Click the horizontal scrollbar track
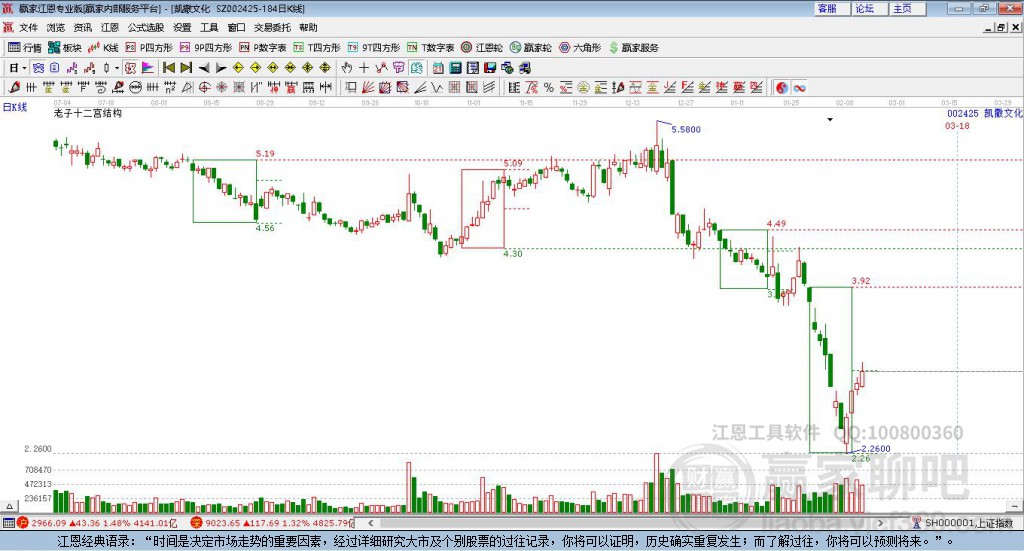The width and height of the screenshot is (1024, 551). (x=626, y=523)
